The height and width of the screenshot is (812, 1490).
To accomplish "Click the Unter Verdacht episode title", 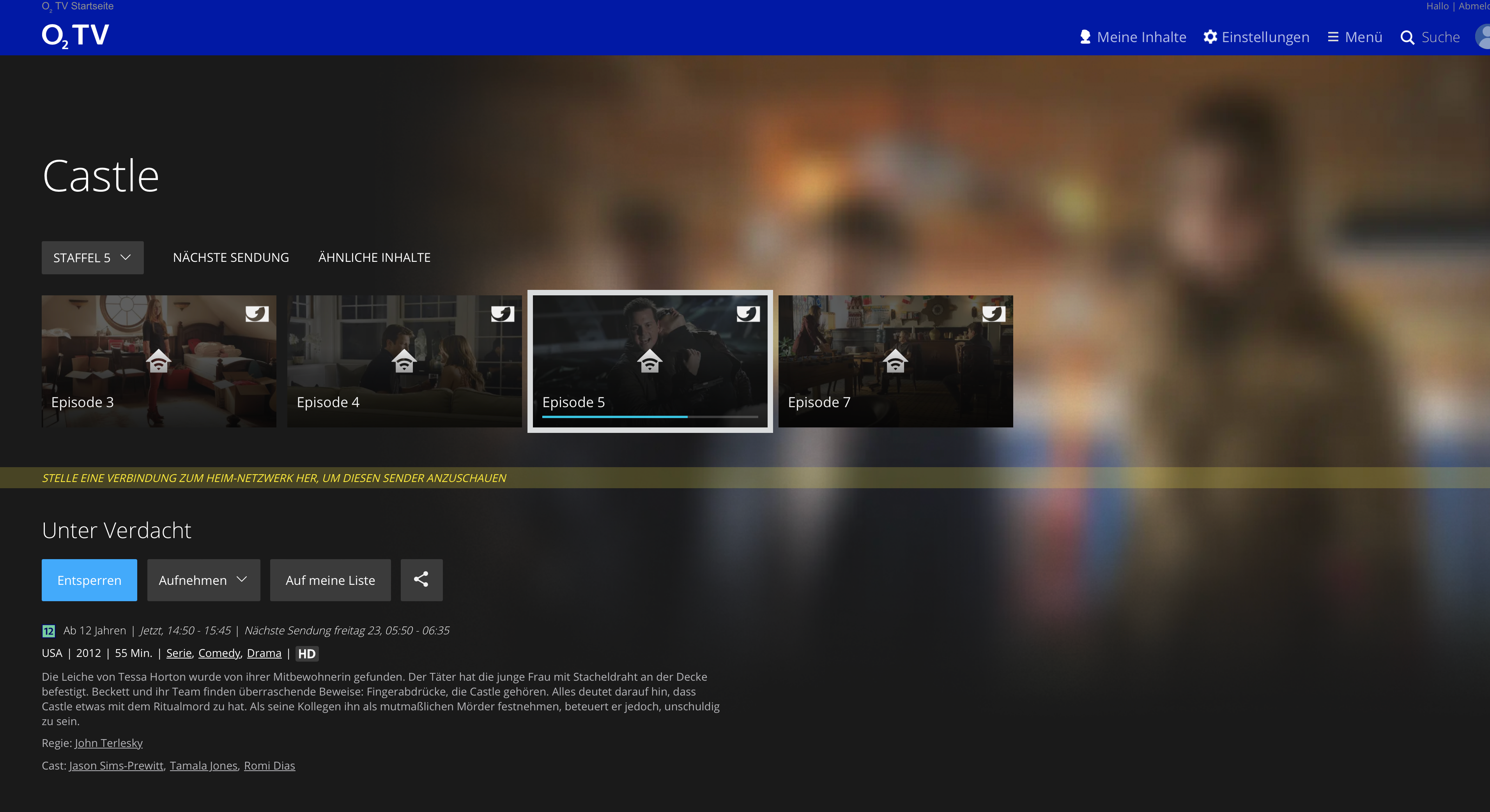I will [116, 531].
